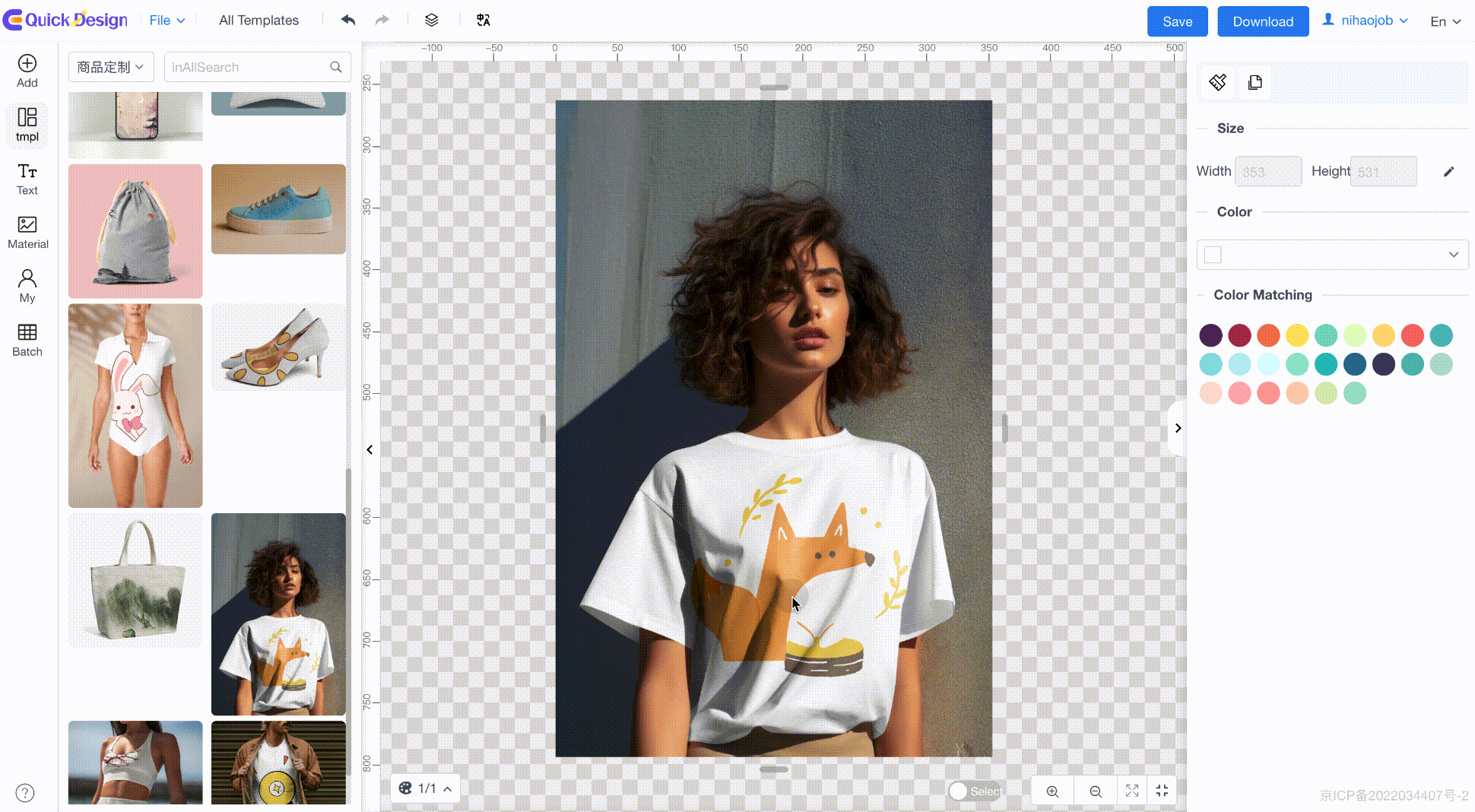Click the shrink-to-center collapse icon
The width and height of the screenshot is (1475, 812).
coord(1162,791)
